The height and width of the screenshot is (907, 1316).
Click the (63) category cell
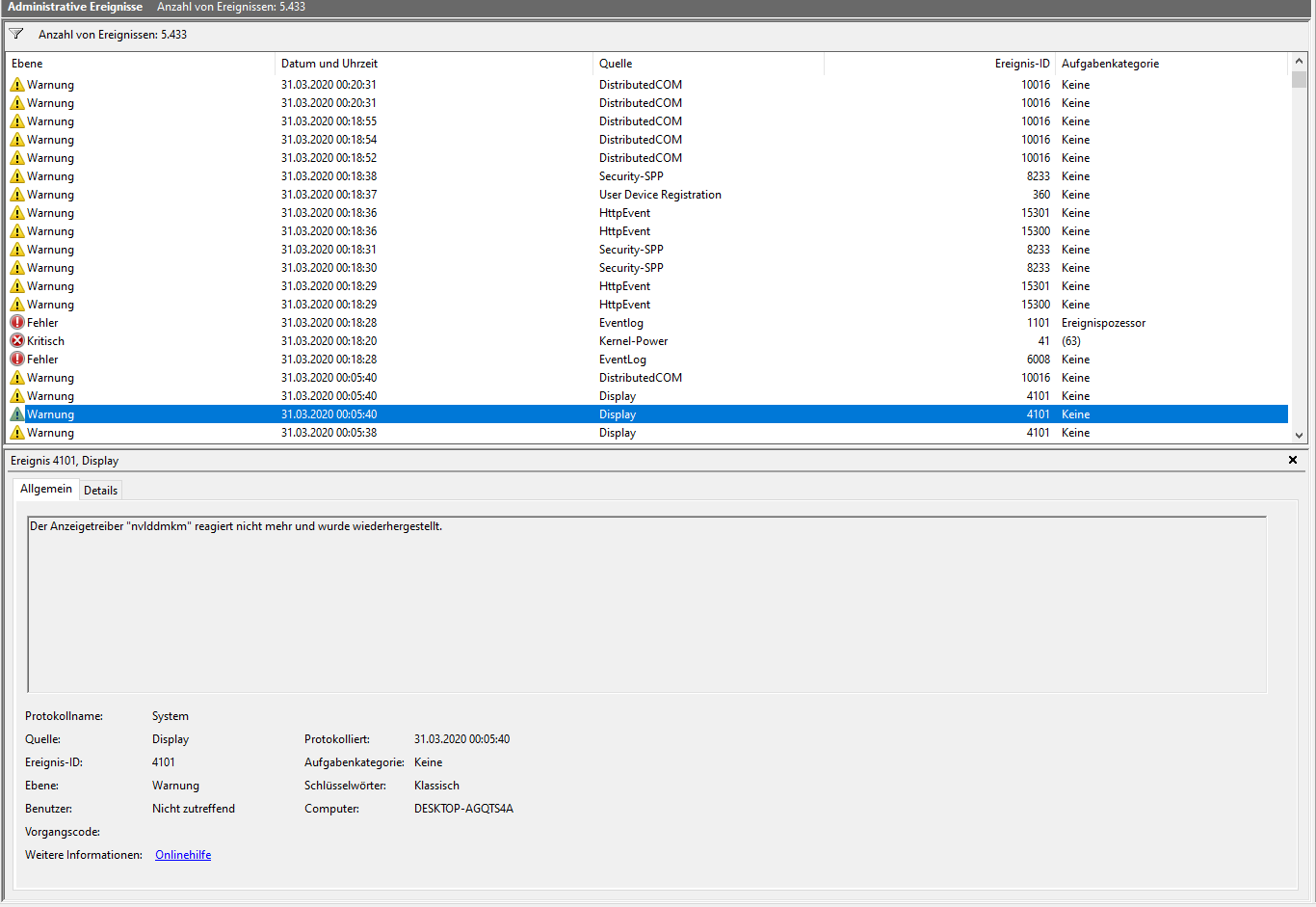tap(1071, 341)
